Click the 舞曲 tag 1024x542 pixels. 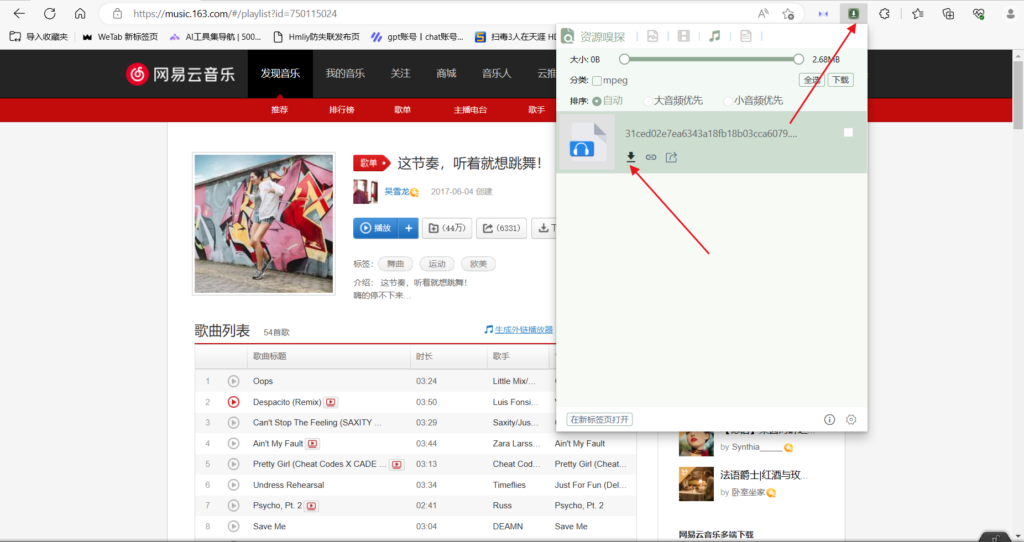pyautogui.click(x=396, y=264)
